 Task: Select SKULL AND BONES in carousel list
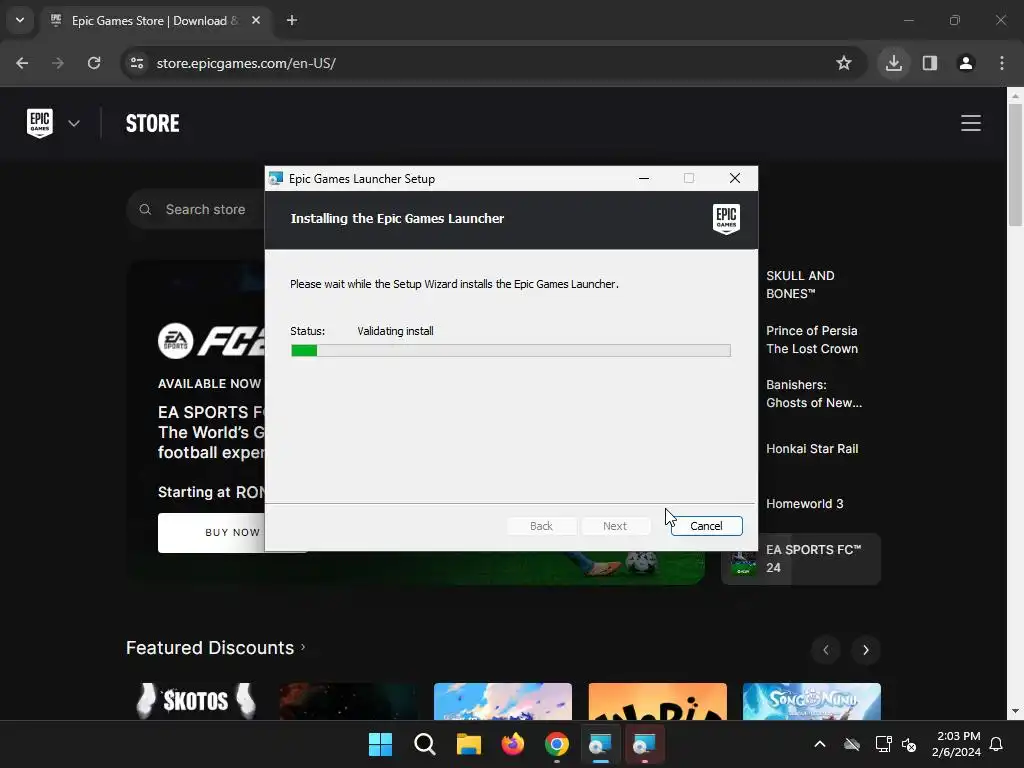coord(801,285)
